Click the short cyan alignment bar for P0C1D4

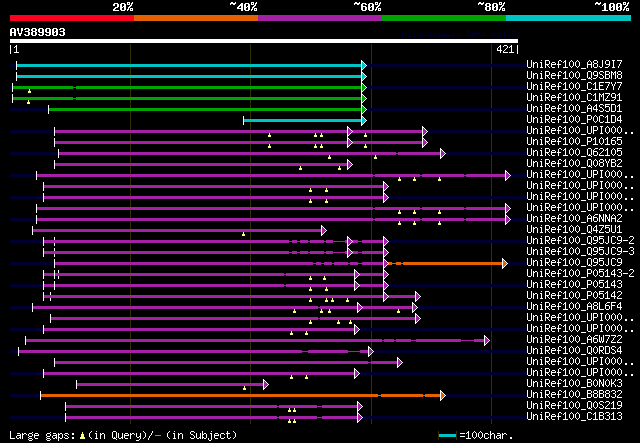click(x=302, y=120)
